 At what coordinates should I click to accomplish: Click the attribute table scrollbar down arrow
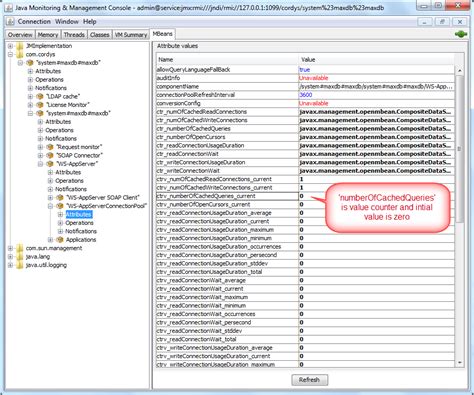tap(459, 363)
